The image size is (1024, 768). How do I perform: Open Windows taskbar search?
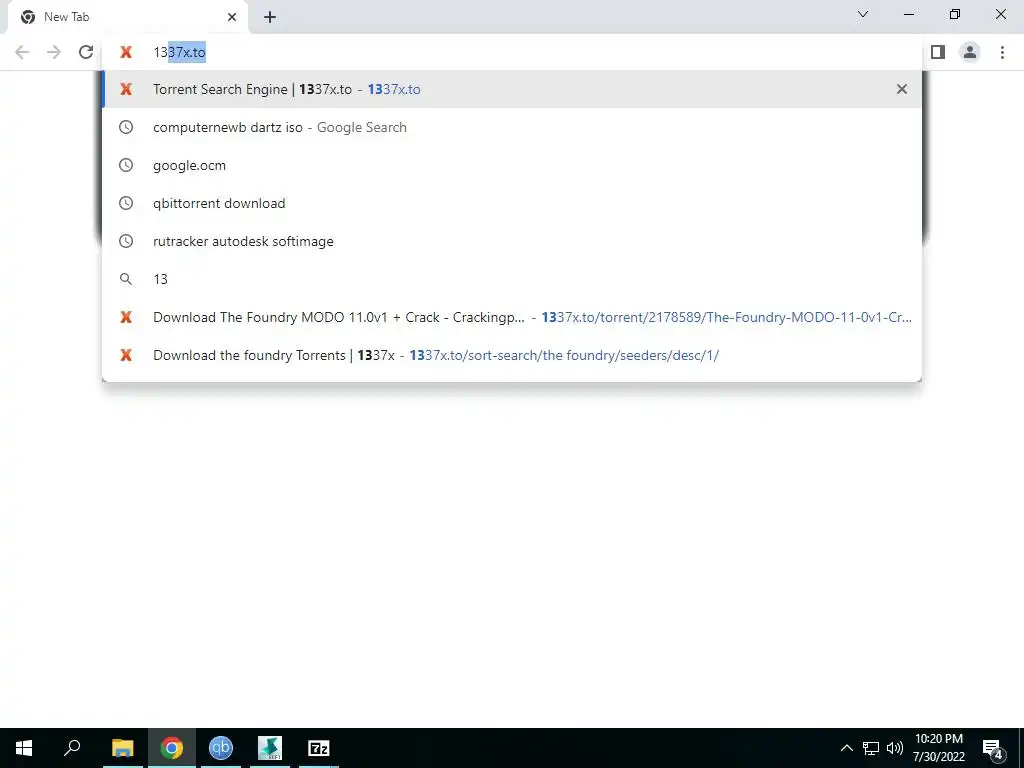[72, 748]
